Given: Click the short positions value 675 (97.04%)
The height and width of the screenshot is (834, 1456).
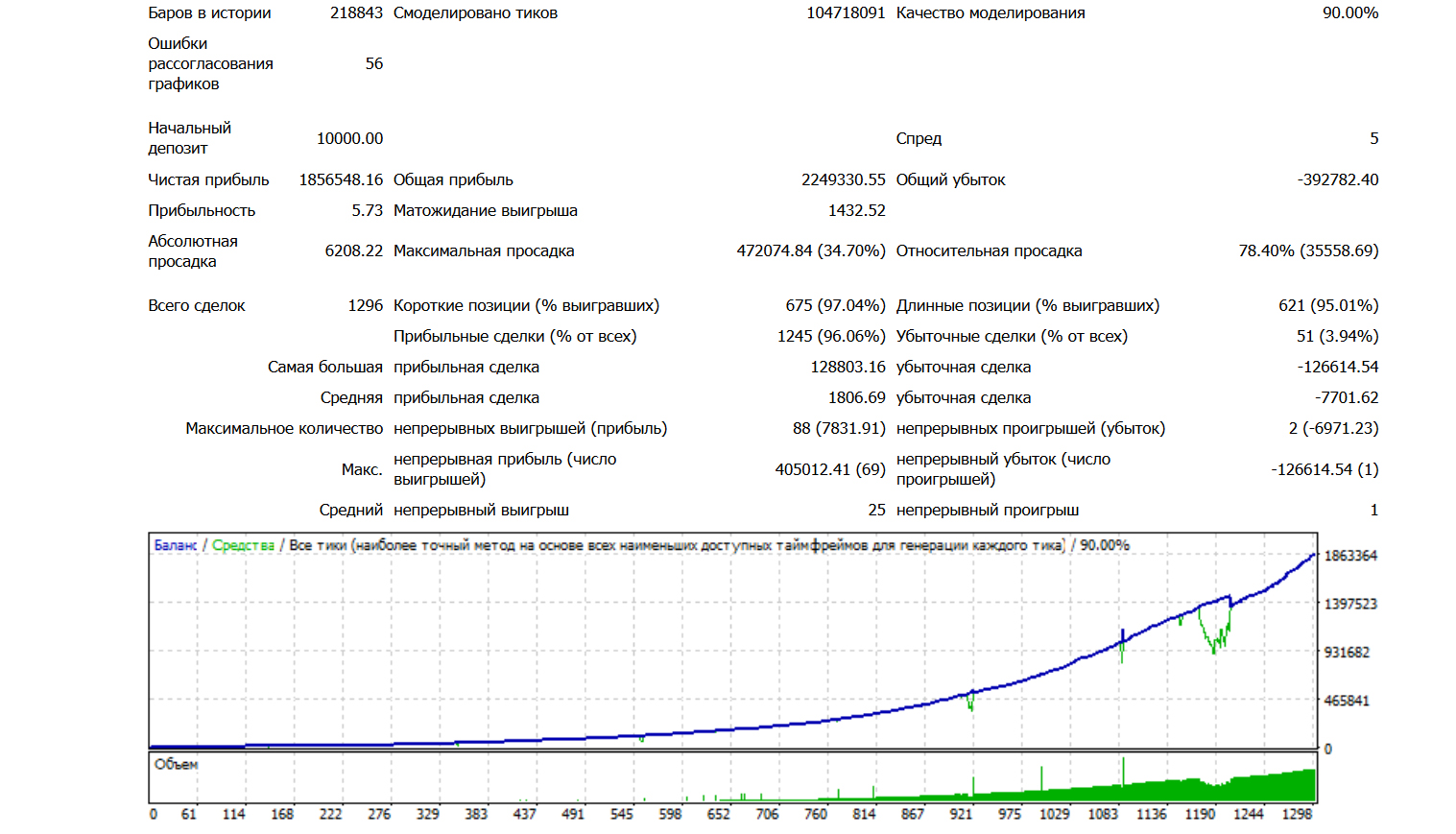Looking at the screenshot, I should click(x=836, y=305).
